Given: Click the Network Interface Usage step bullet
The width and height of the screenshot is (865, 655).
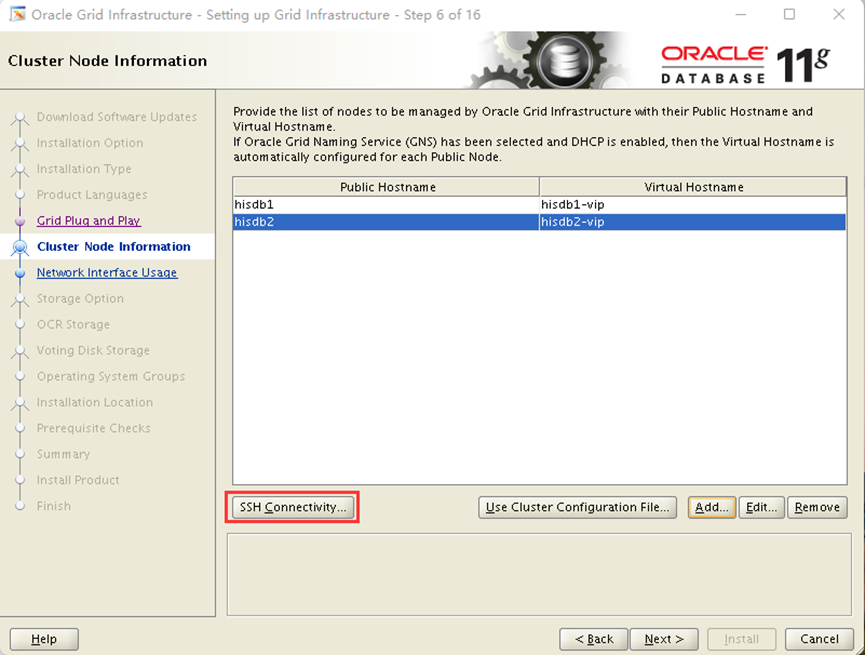Looking at the screenshot, I should [20, 273].
